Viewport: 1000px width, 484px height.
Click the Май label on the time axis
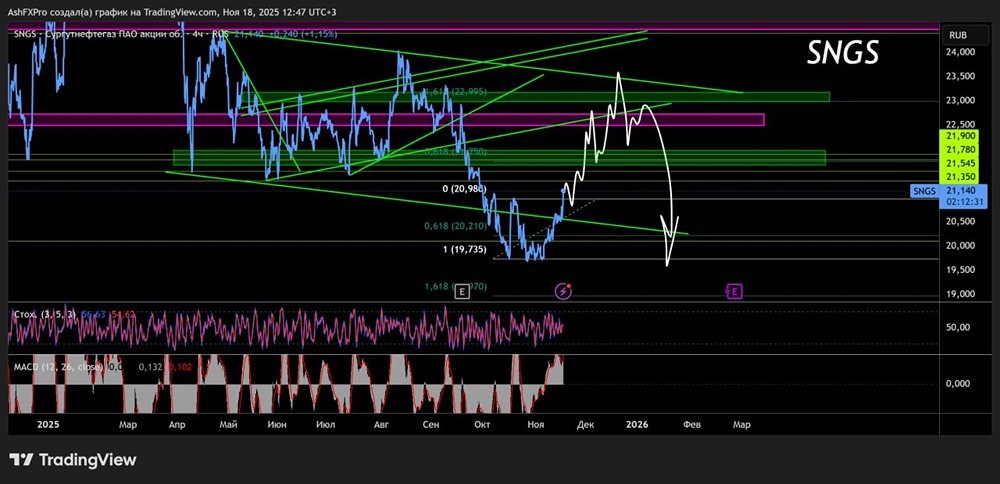pyautogui.click(x=228, y=425)
